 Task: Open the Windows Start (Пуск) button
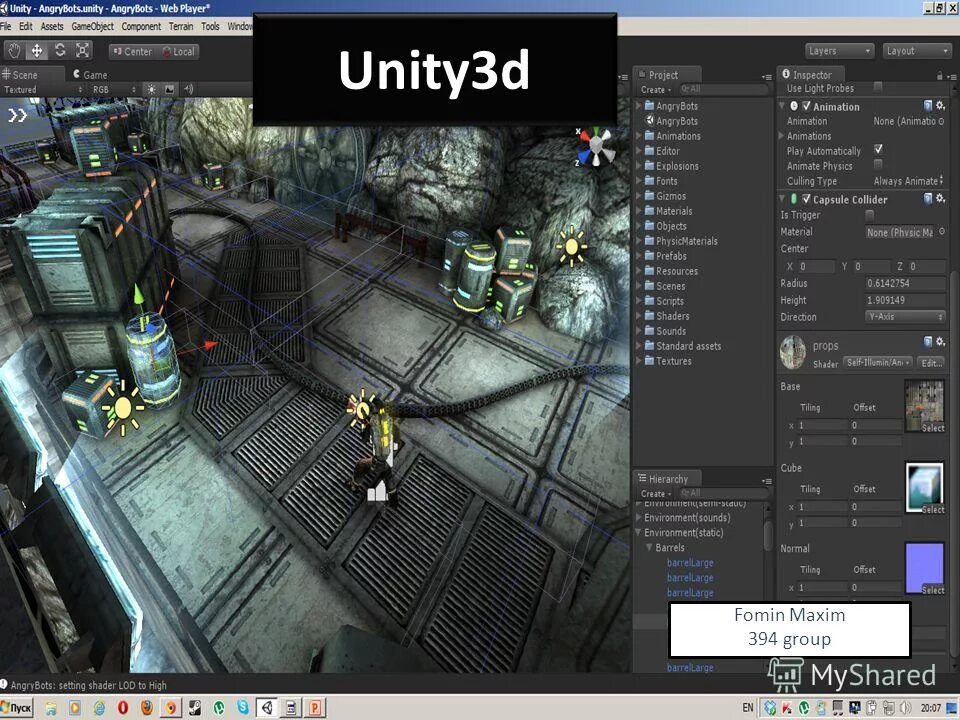coord(17,708)
